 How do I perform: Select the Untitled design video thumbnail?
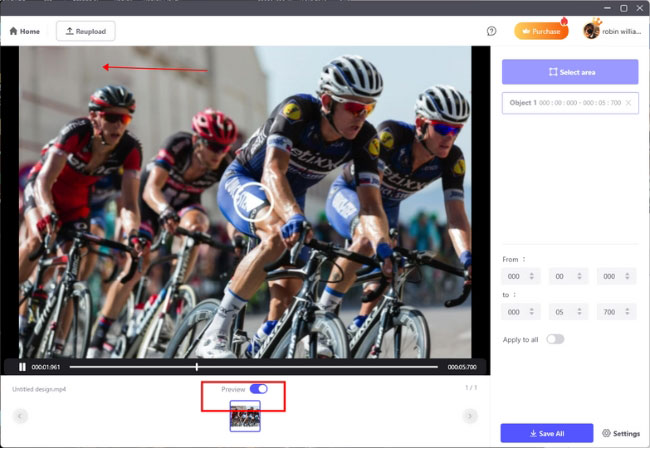pyautogui.click(x=245, y=417)
